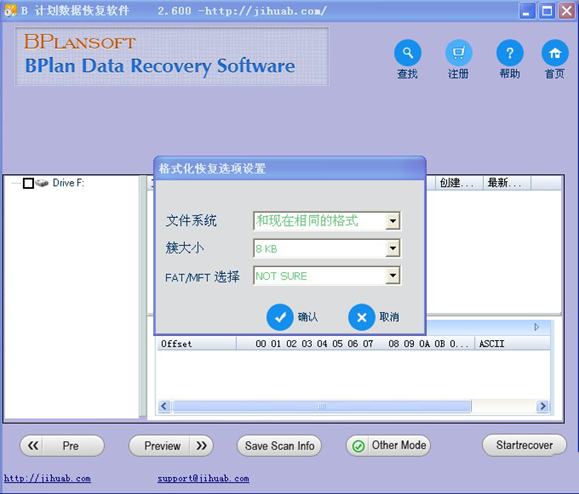Screen dimensions: 579x494
Task: Click the BPlan Data Recovery Software banner
Action: pyautogui.click(x=172, y=56)
